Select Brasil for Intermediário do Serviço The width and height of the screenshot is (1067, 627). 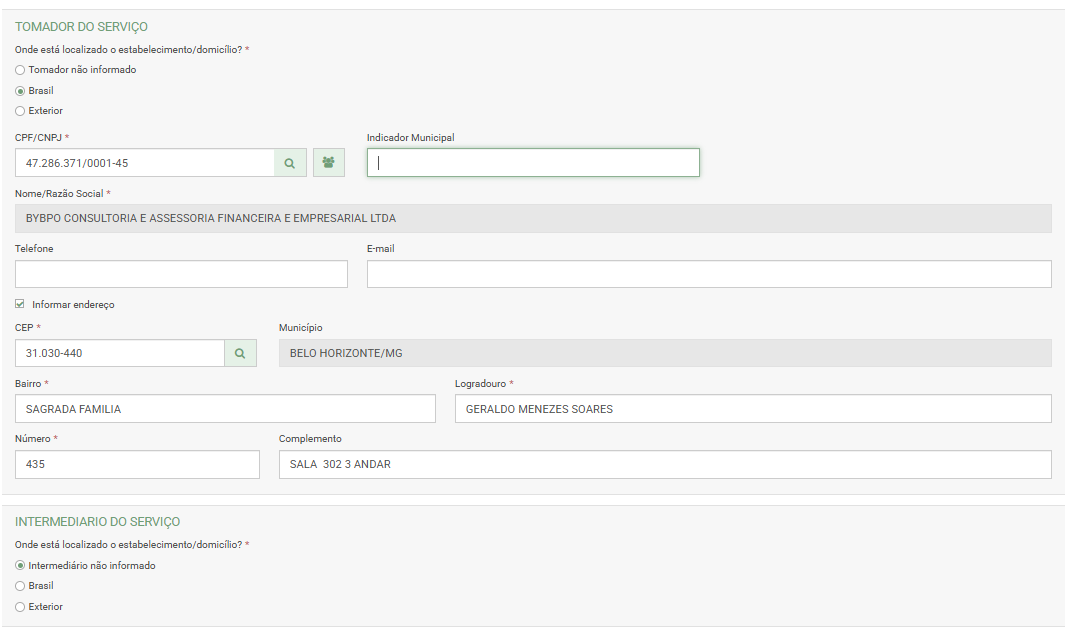click(x=20, y=586)
